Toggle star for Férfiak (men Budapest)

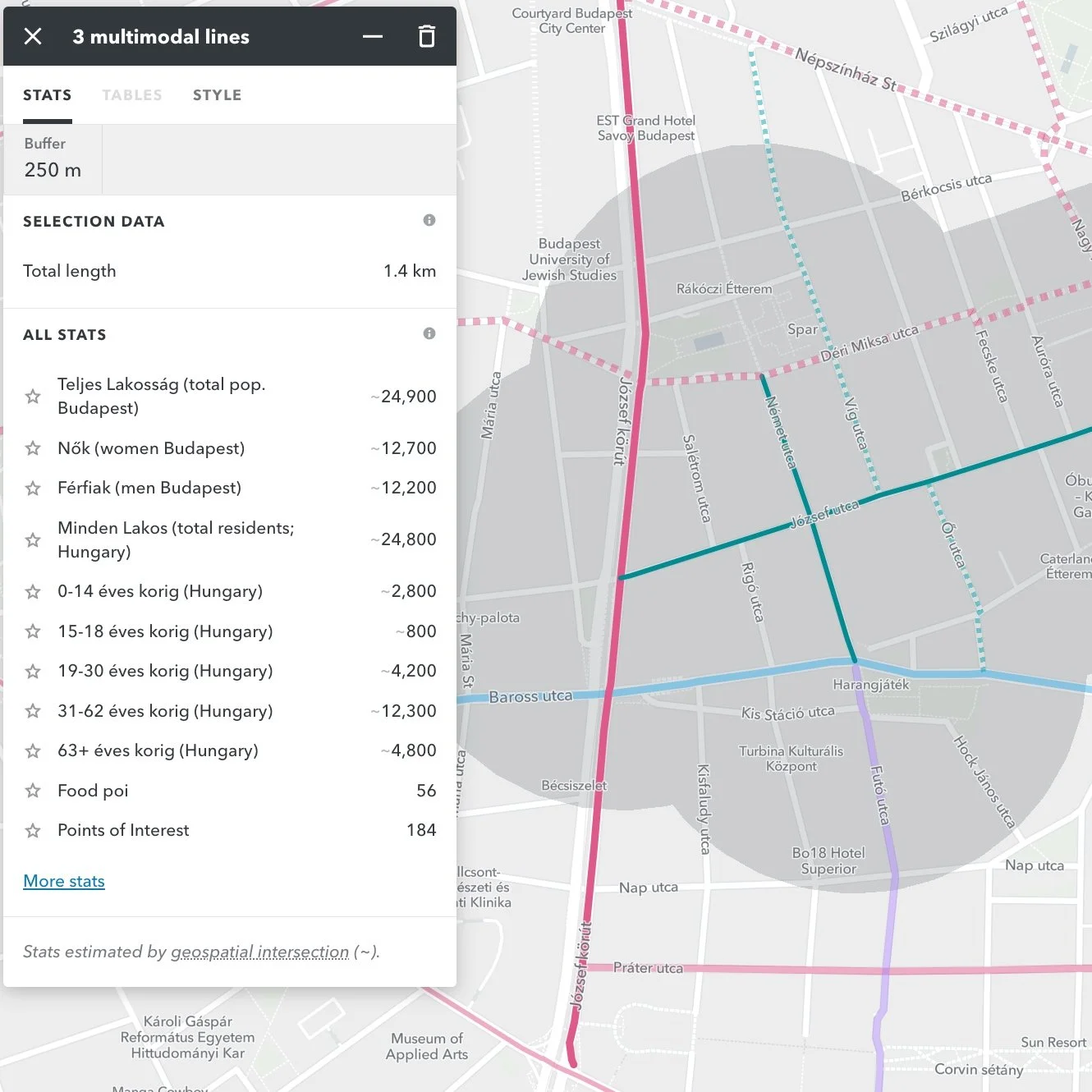33,488
